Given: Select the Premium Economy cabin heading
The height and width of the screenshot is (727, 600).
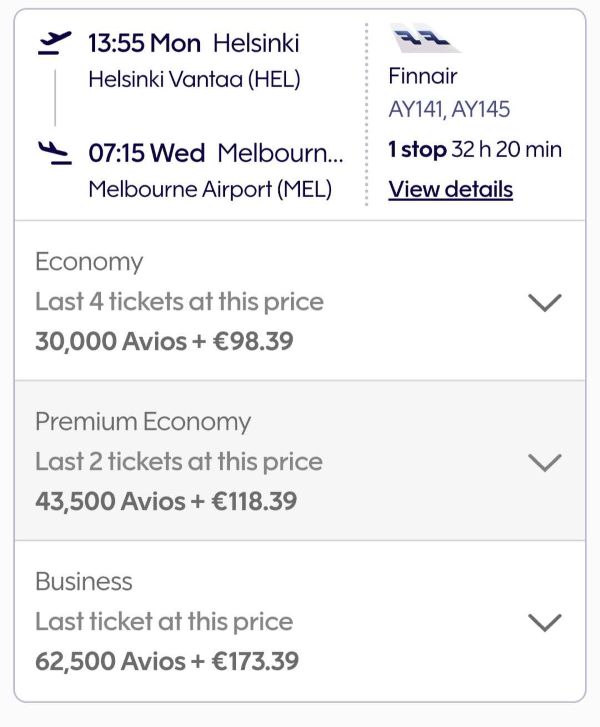Looking at the screenshot, I should pyautogui.click(x=143, y=422).
